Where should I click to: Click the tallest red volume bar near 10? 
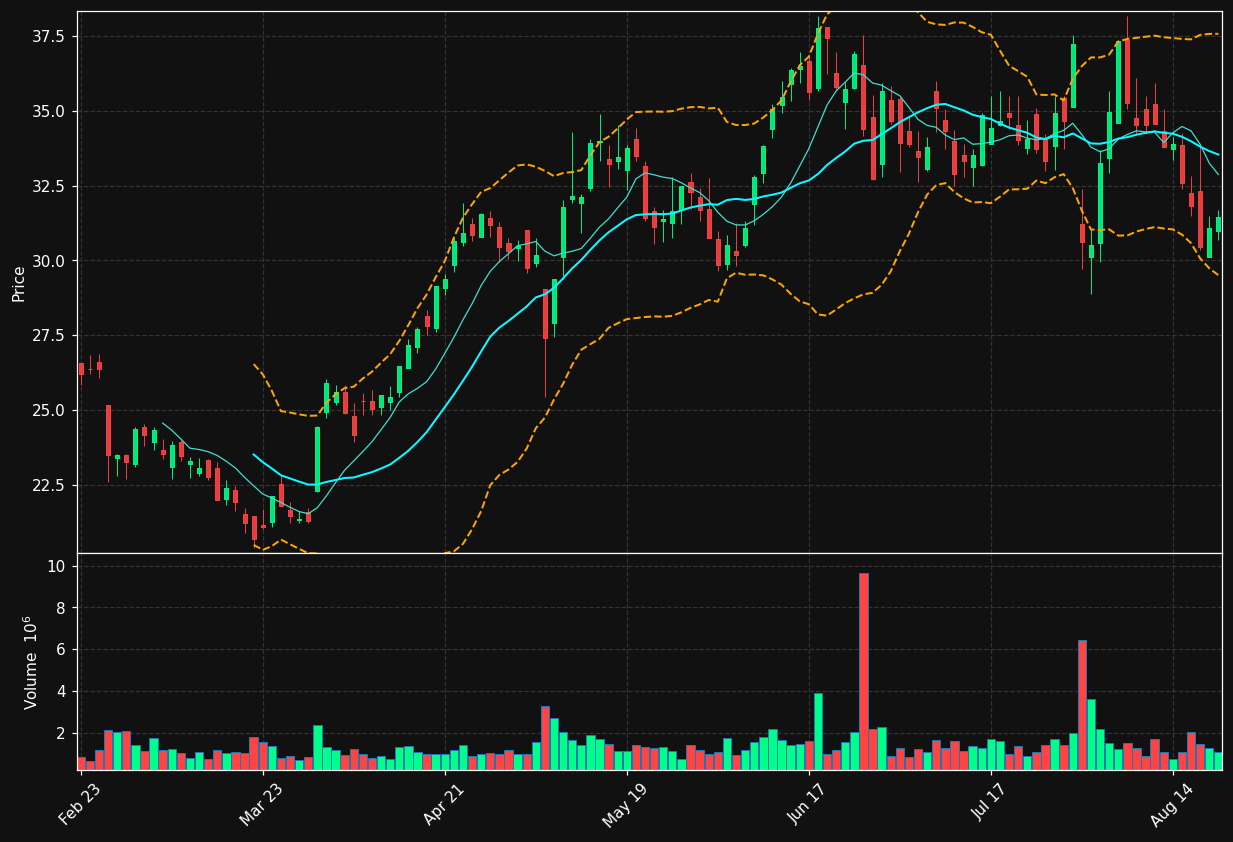pyautogui.click(x=864, y=671)
